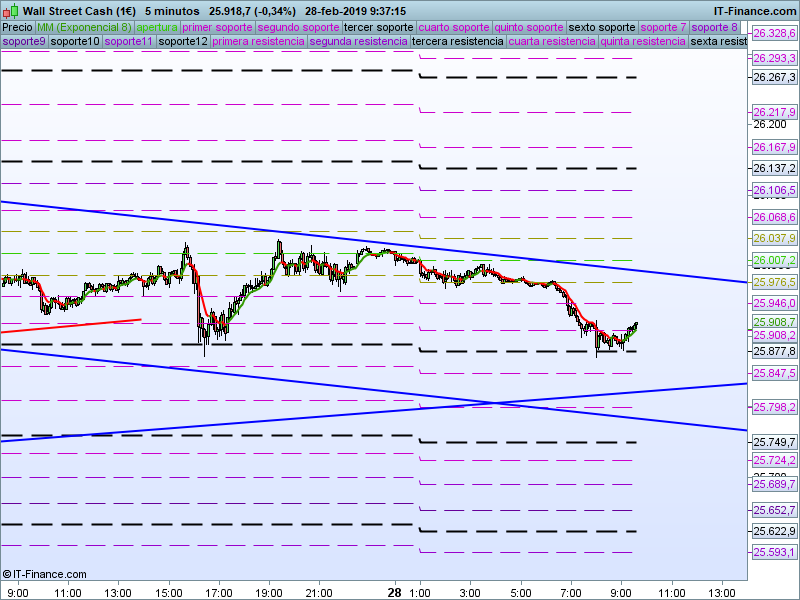This screenshot has width=800, height=600.
Task: Click the 25.877,8 price level tag
Action: click(774, 351)
